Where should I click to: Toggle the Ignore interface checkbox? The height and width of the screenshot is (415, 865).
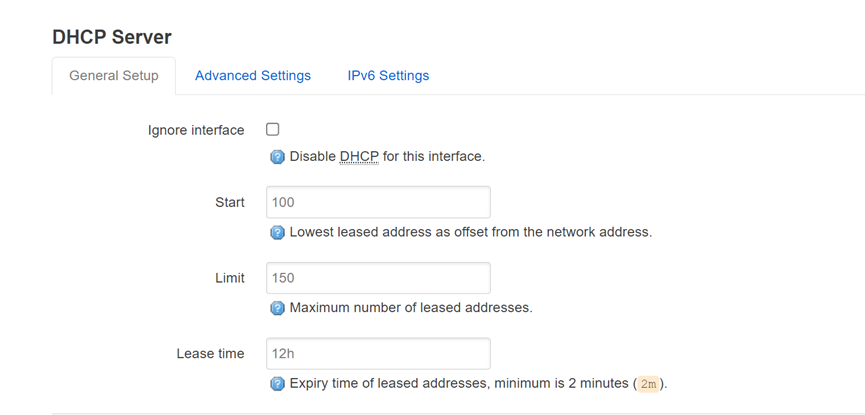click(273, 129)
